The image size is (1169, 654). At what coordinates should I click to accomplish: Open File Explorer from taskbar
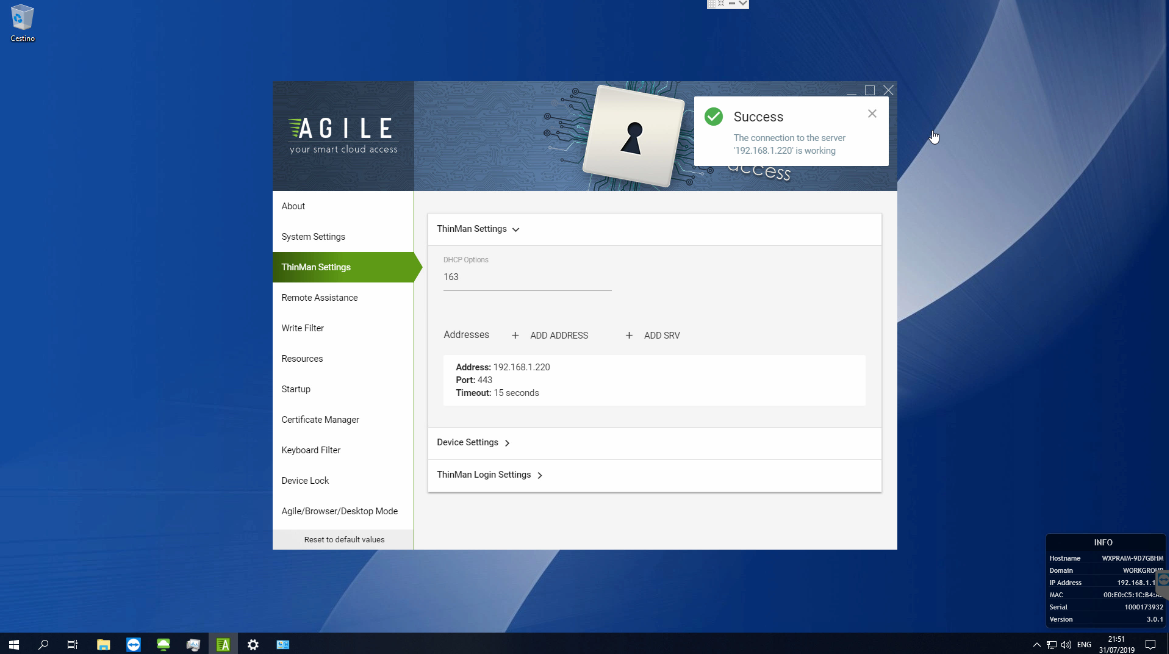pos(104,644)
